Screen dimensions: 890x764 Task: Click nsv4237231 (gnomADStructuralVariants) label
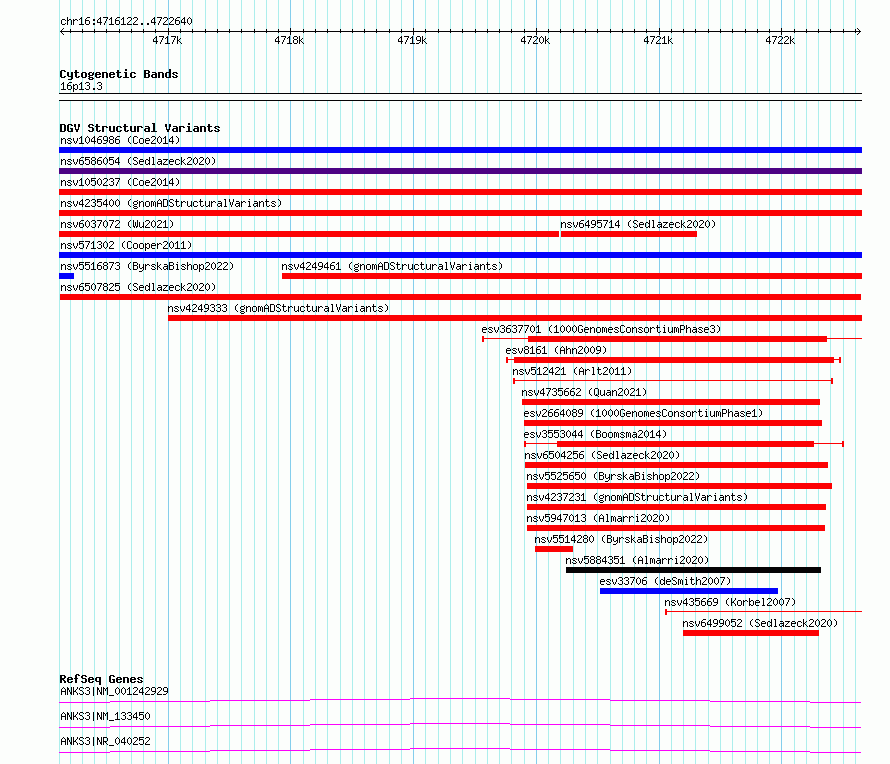pyautogui.click(x=637, y=497)
